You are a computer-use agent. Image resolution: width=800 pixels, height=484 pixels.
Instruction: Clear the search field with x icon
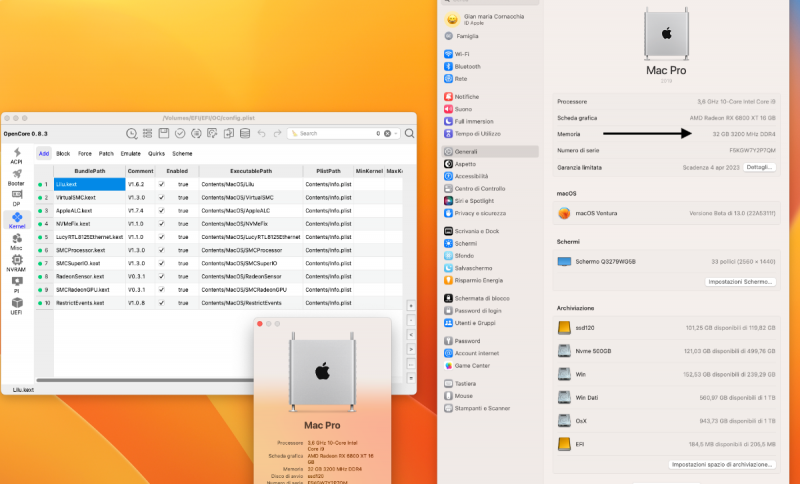pos(387,133)
